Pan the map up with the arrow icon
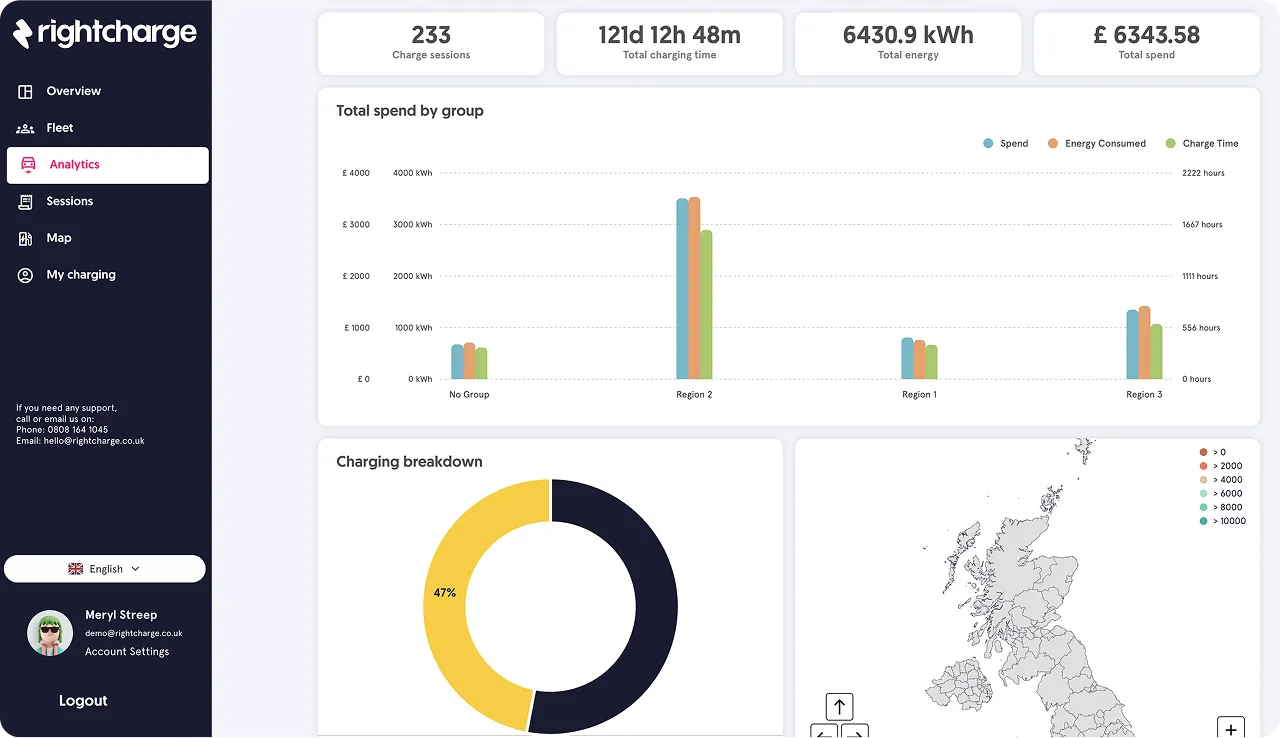 pyautogui.click(x=839, y=706)
